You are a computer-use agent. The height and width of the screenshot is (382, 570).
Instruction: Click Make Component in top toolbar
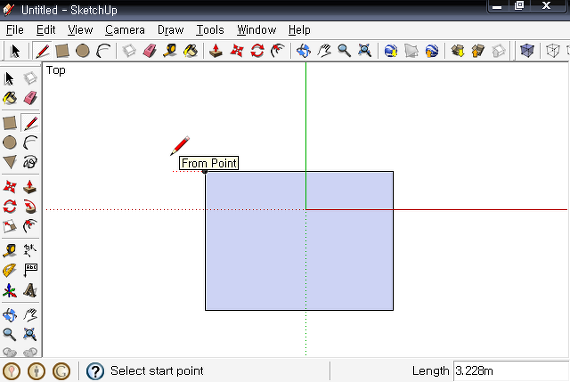129,51
